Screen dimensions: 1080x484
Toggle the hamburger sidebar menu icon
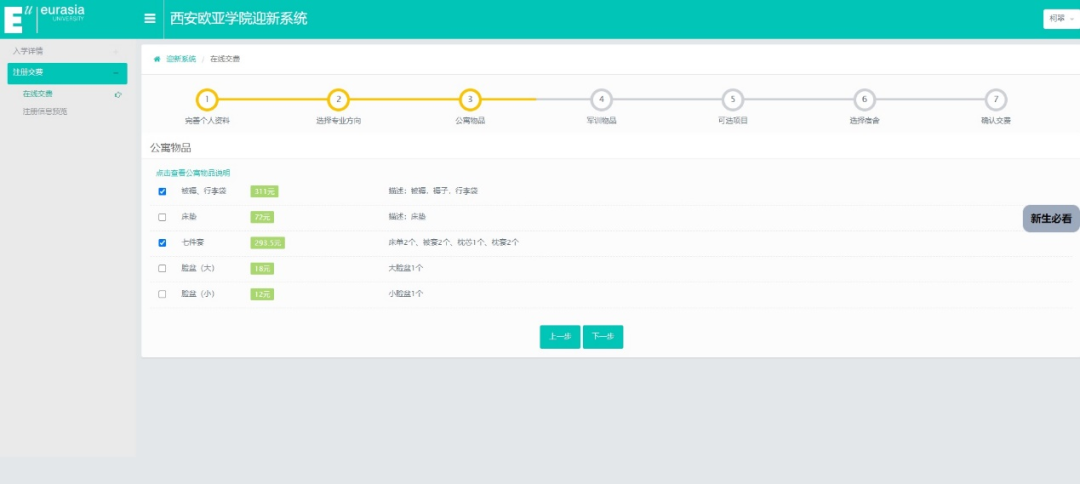pos(150,18)
